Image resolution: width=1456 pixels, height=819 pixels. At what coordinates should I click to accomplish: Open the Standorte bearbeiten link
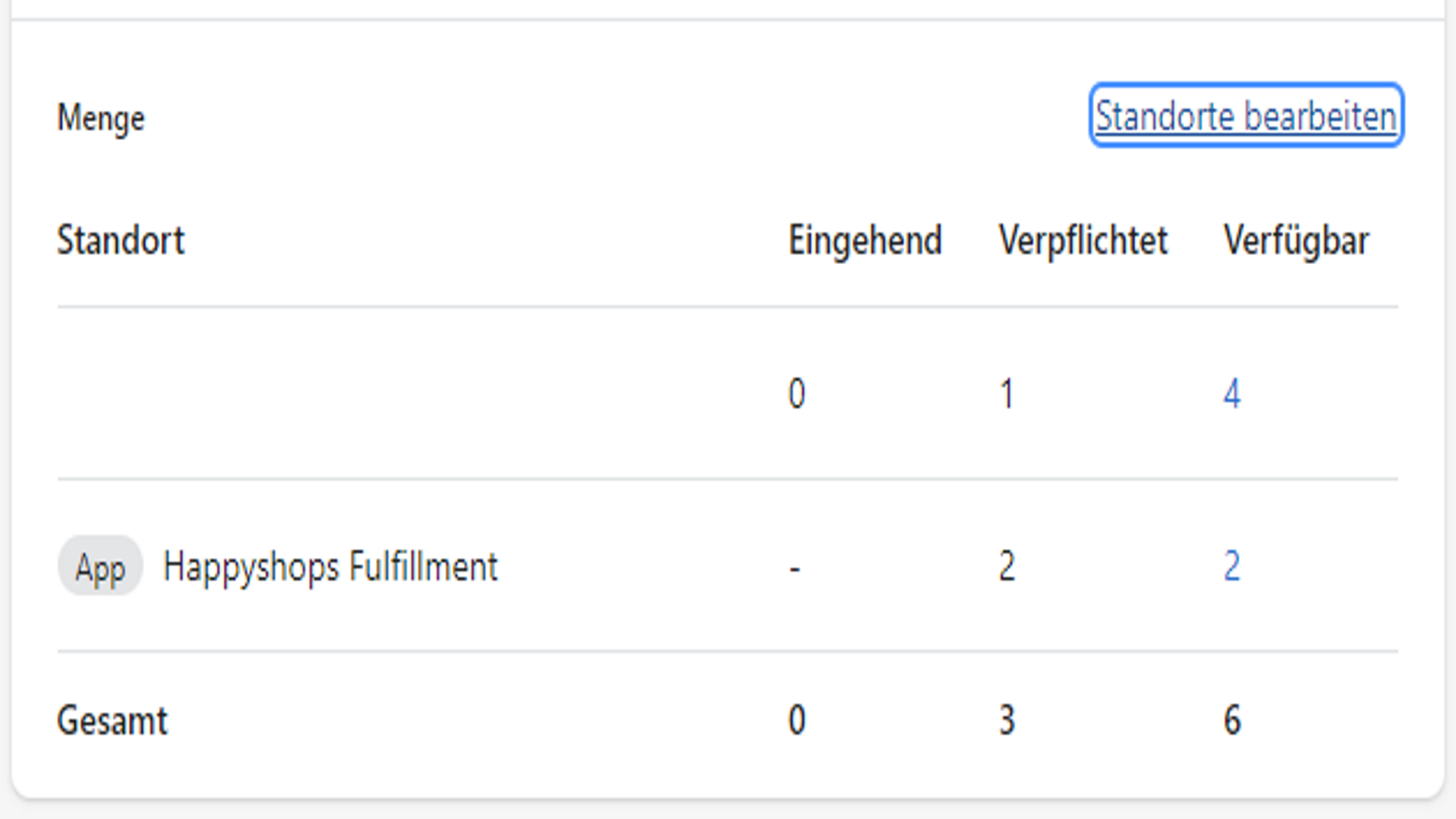[x=1246, y=116]
